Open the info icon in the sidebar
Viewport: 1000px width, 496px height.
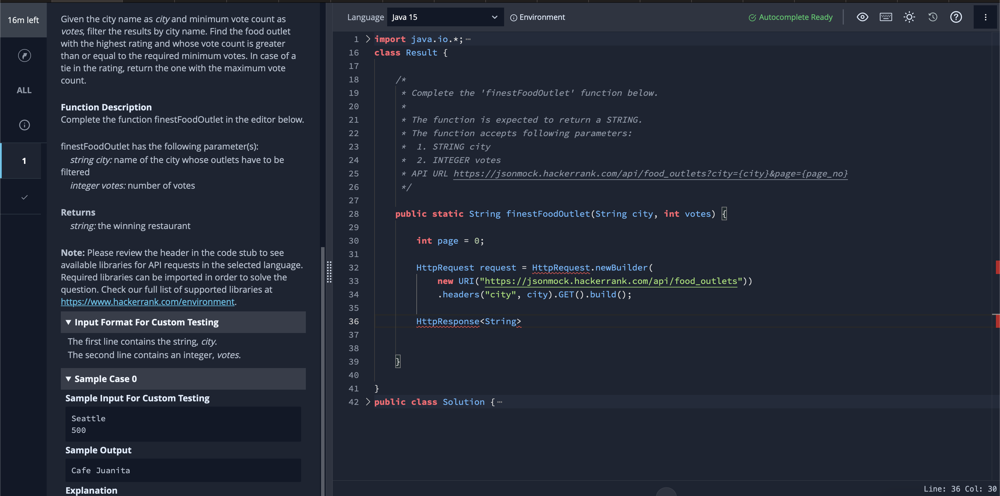(24, 125)
